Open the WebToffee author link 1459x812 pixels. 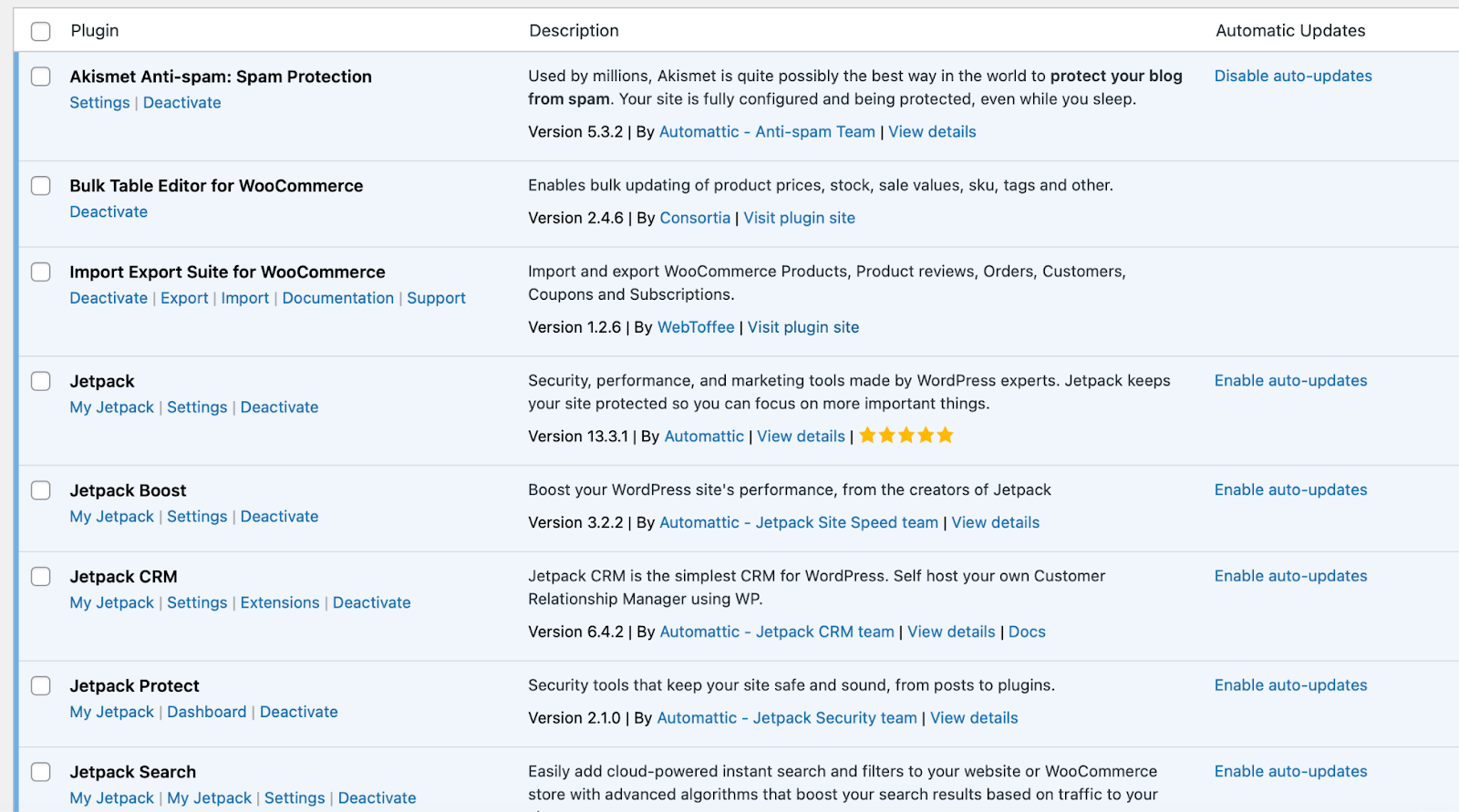point(696,328)
